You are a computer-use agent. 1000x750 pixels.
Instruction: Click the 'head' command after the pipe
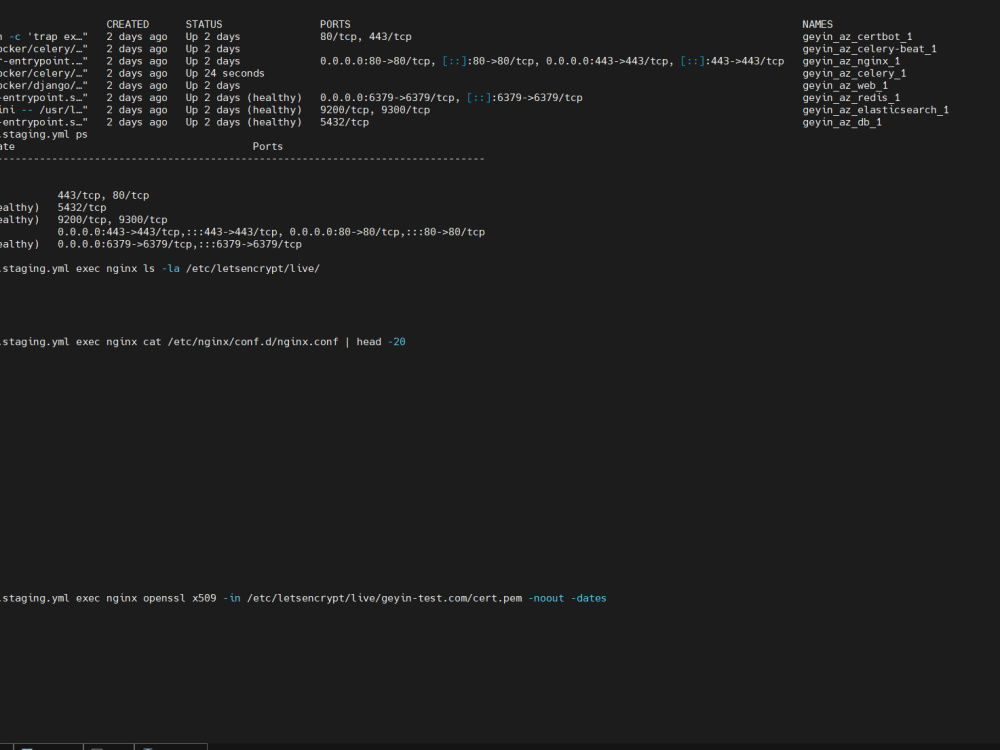[369, 342]
